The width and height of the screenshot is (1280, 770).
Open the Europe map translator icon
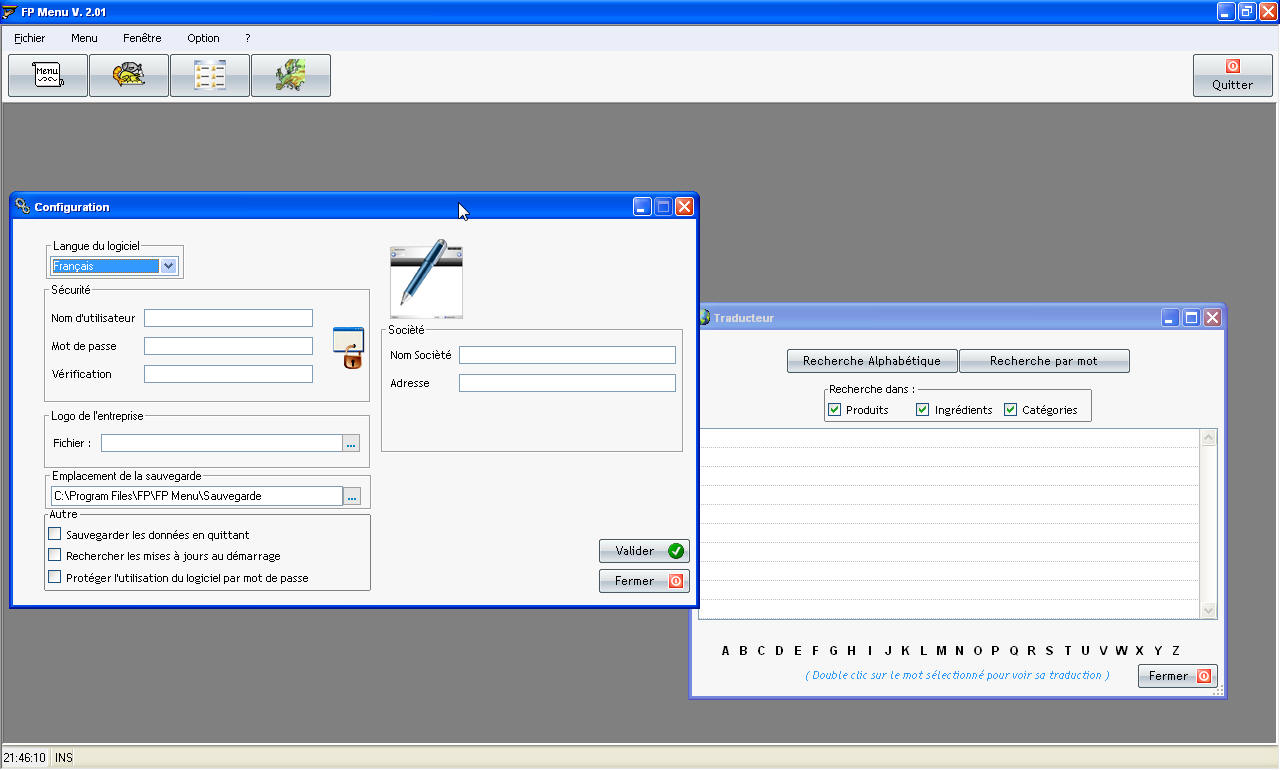click(290, 75)
